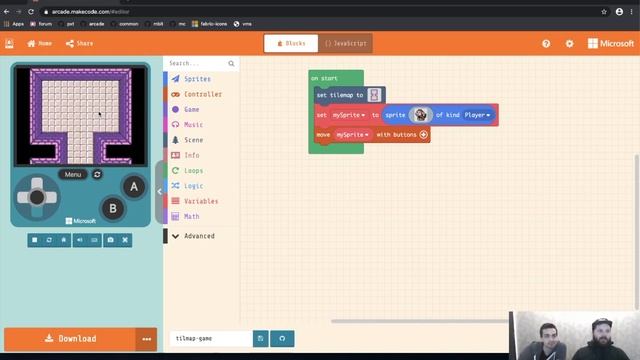640x360 pixels.
Task: Open the Music block category
Action: click(x=201, y=124)
